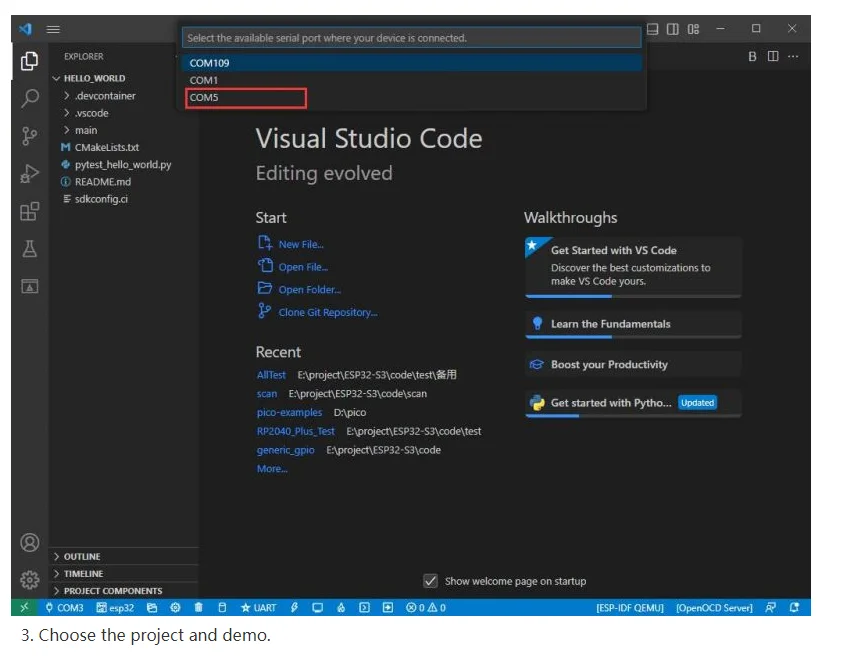
Task: Select COM109 from the serial port list
Action: pyautogui.click(x=411, y=63)
